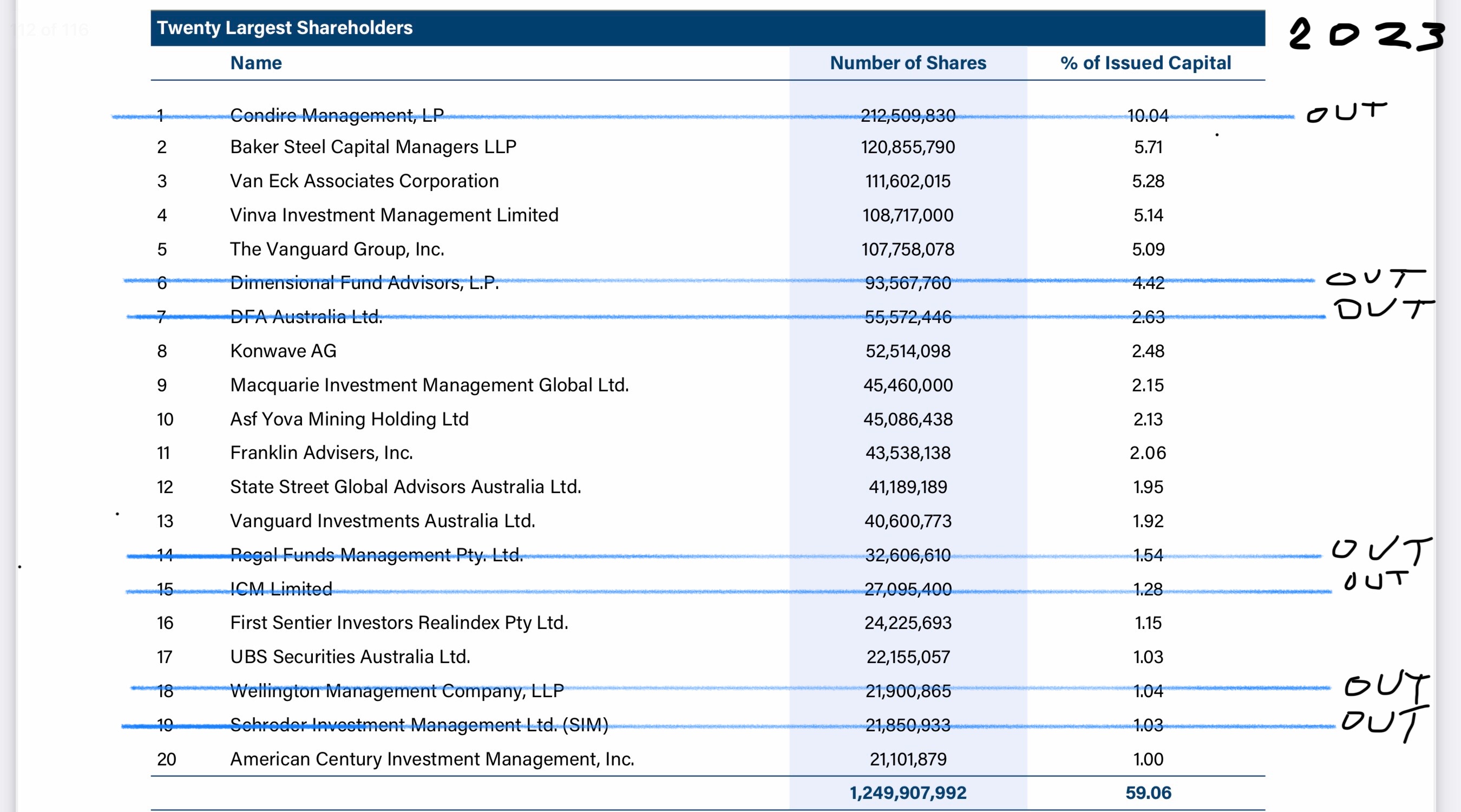Click the 5.71 percent value
Viewport: 1461px width, 812px height.
1149,147
